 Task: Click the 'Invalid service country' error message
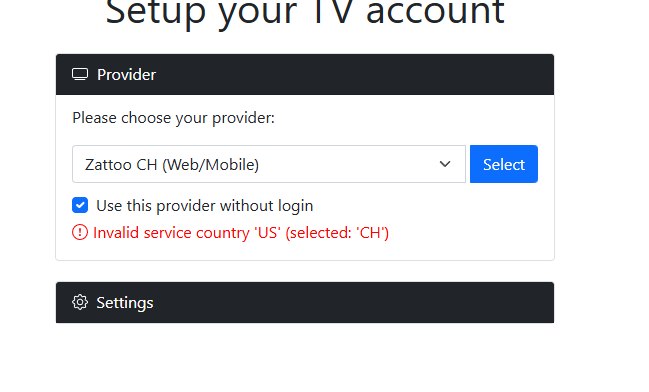point(241,233)
